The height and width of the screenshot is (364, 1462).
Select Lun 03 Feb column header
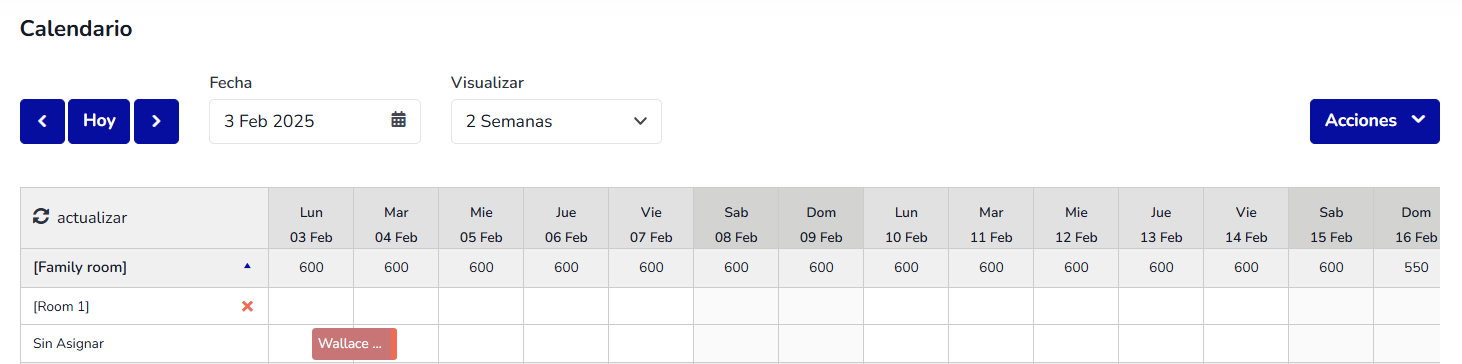click(x=311, y=225)
